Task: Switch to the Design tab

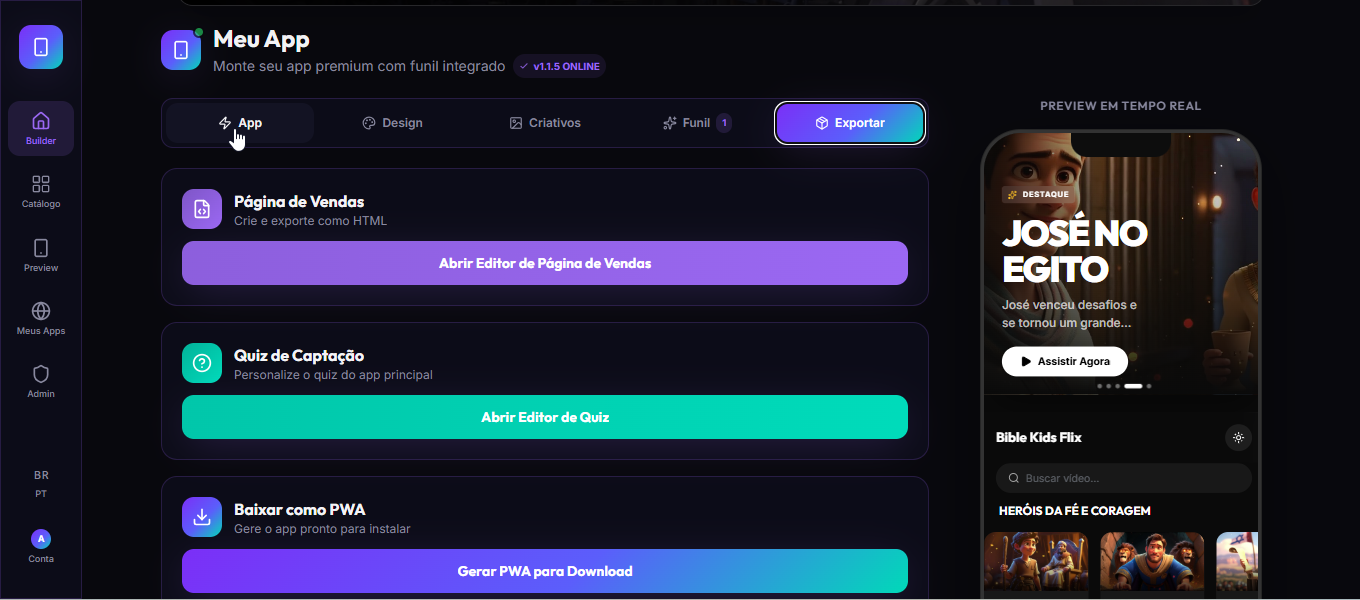Action: pos(392,123)
